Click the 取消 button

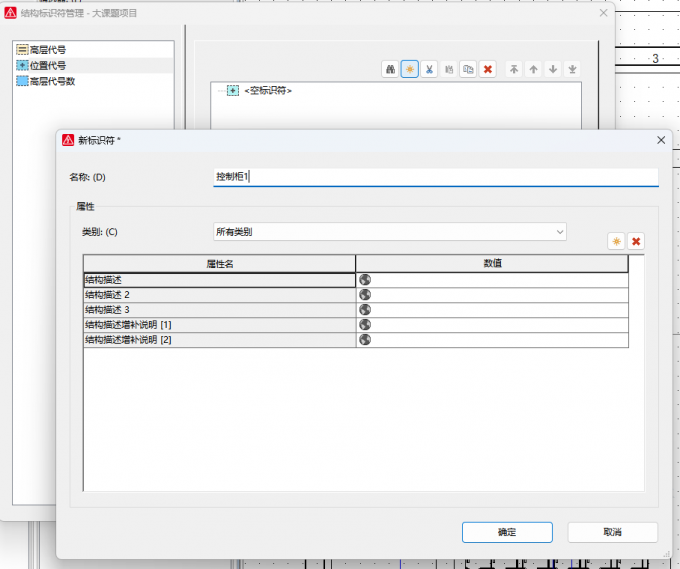point(612,532)
